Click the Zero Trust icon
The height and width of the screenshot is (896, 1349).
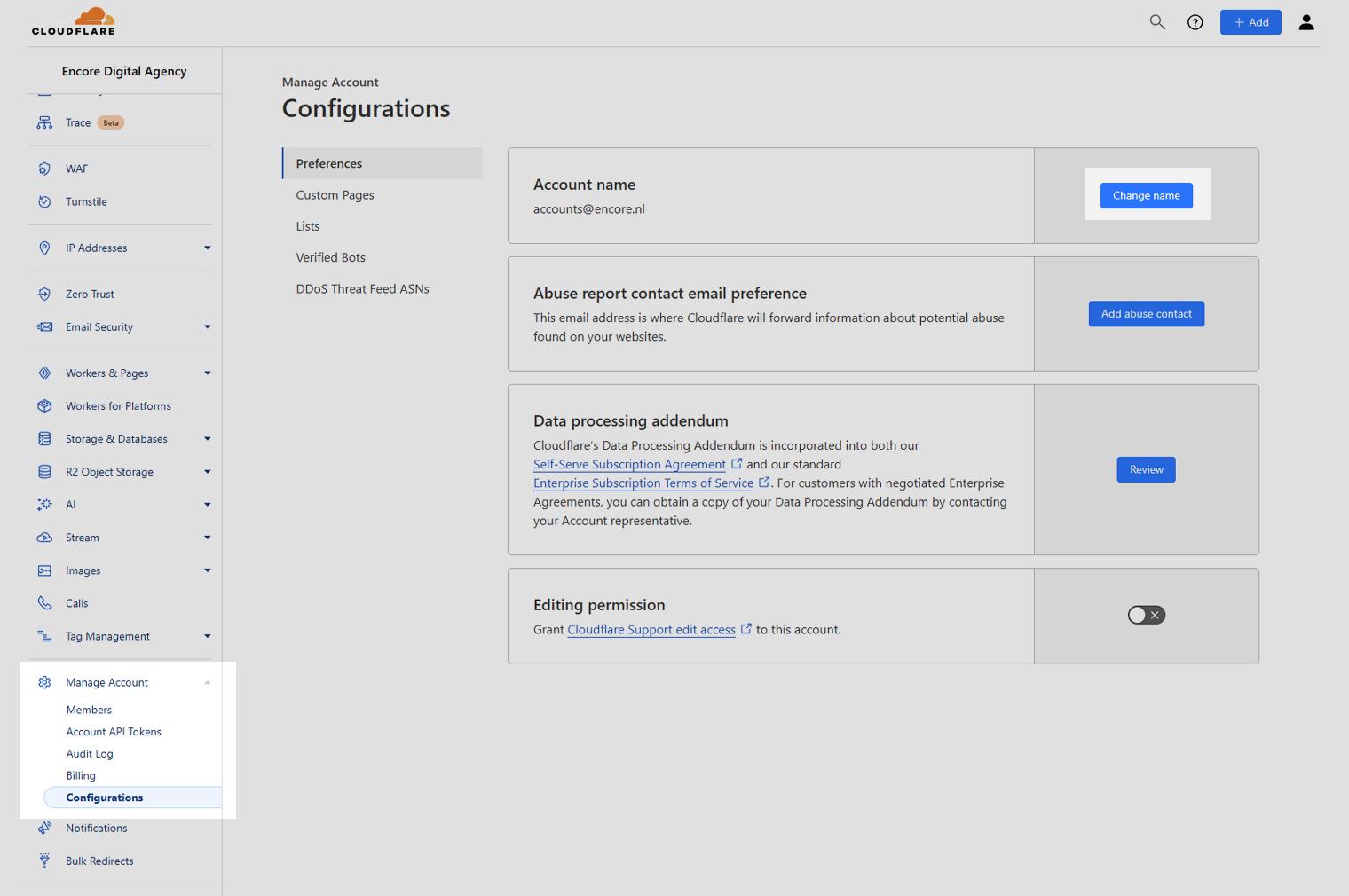[44, 294]
